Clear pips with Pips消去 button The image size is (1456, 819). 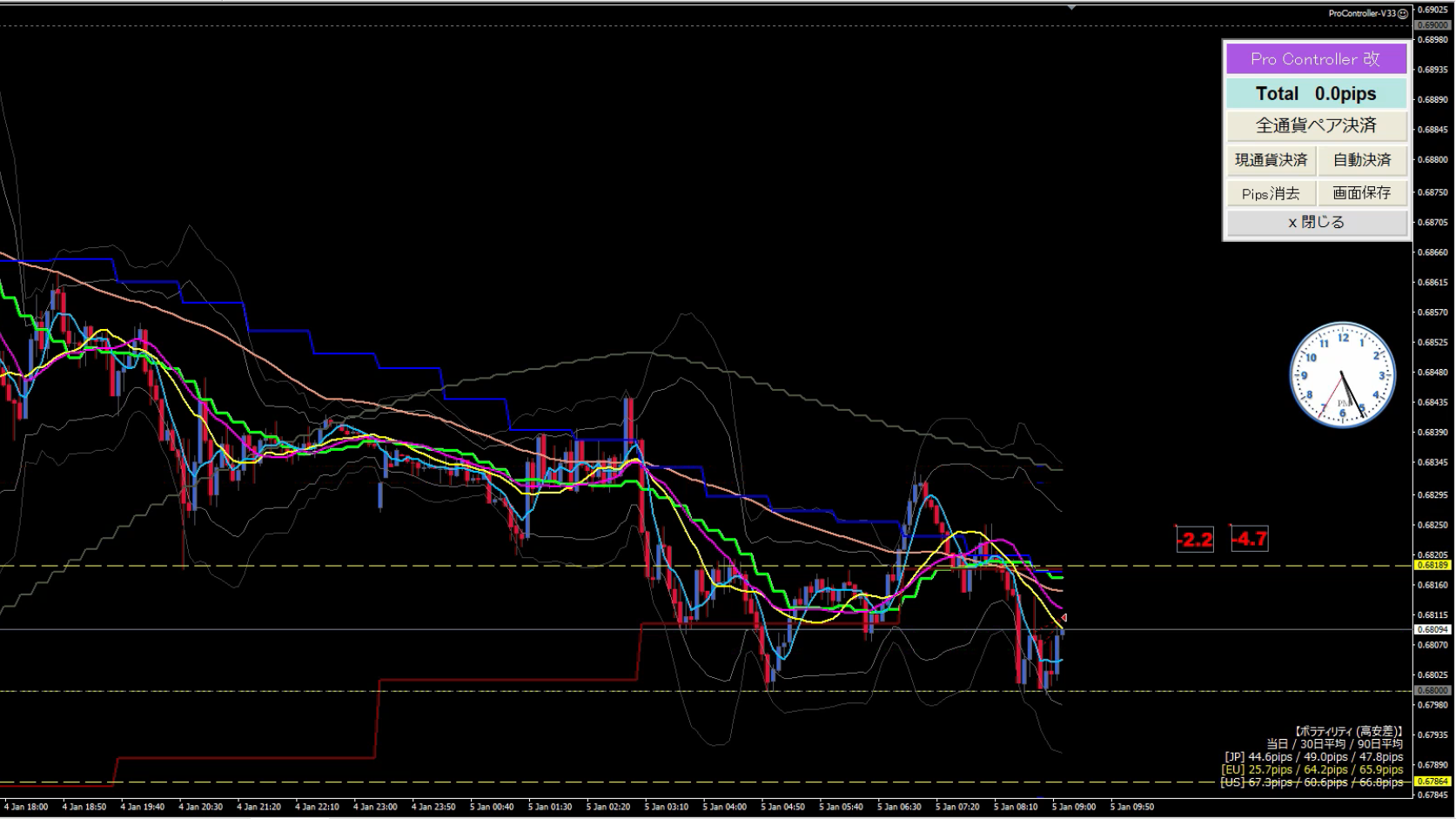click(x=1271, y=193)
